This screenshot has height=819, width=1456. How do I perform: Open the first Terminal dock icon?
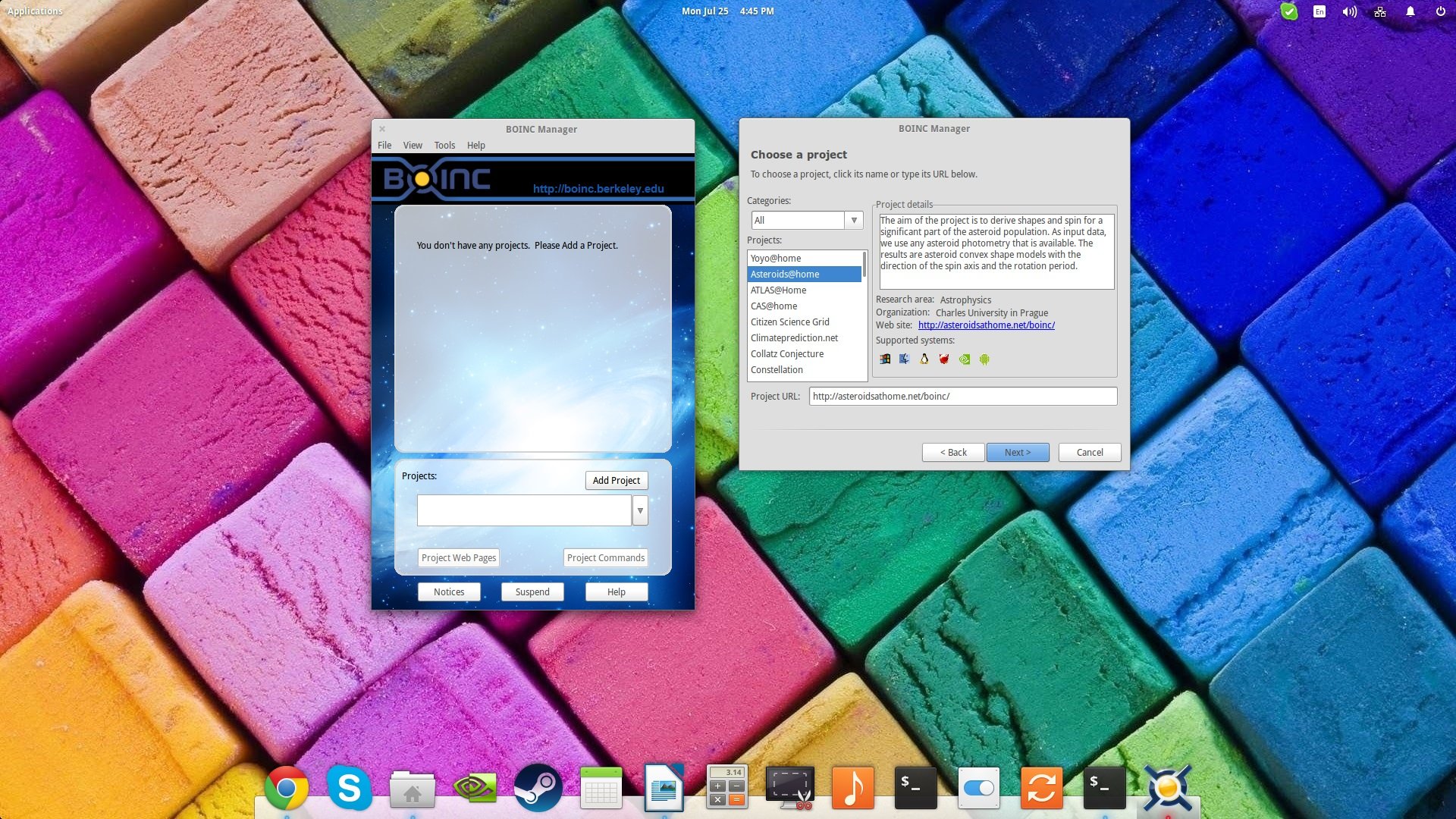(915, 788)
